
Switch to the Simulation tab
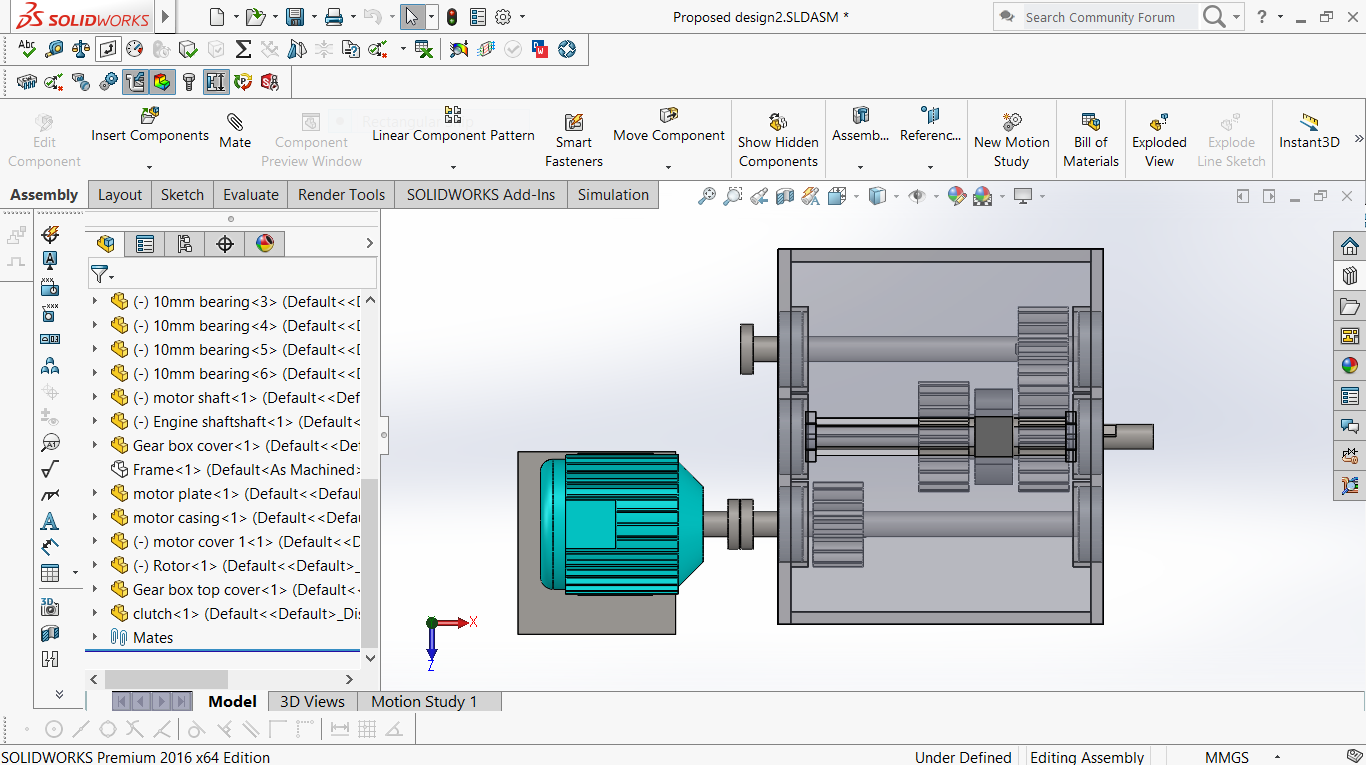[613, 195]
